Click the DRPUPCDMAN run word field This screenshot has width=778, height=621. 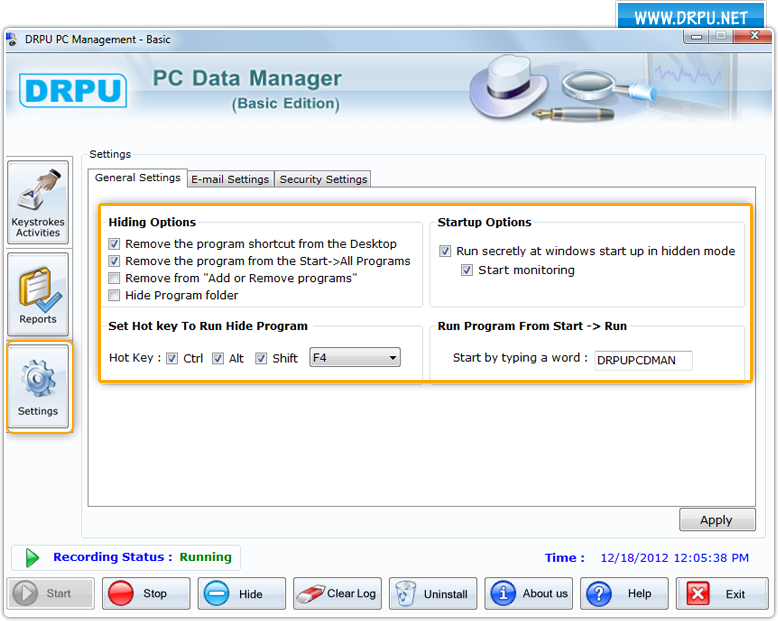(644, 360)
